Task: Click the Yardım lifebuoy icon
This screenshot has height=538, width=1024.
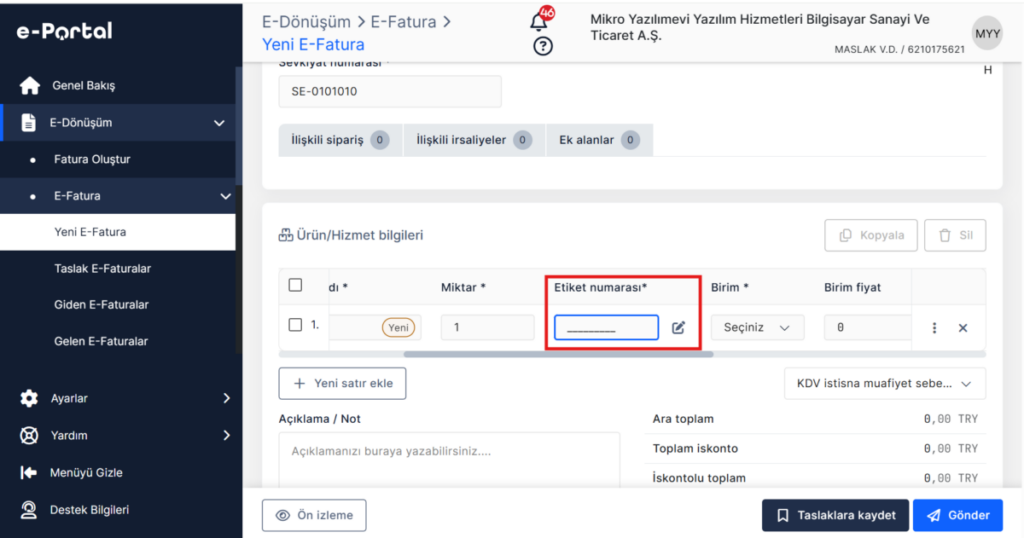Action: (29, 435)
